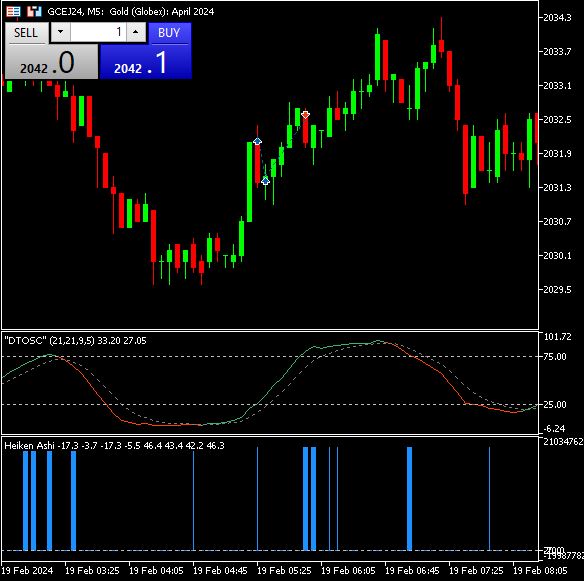Click the 2032.5 price axis label
The height and width of the screenshot is (581, 584).
click(x=557, y=120)
